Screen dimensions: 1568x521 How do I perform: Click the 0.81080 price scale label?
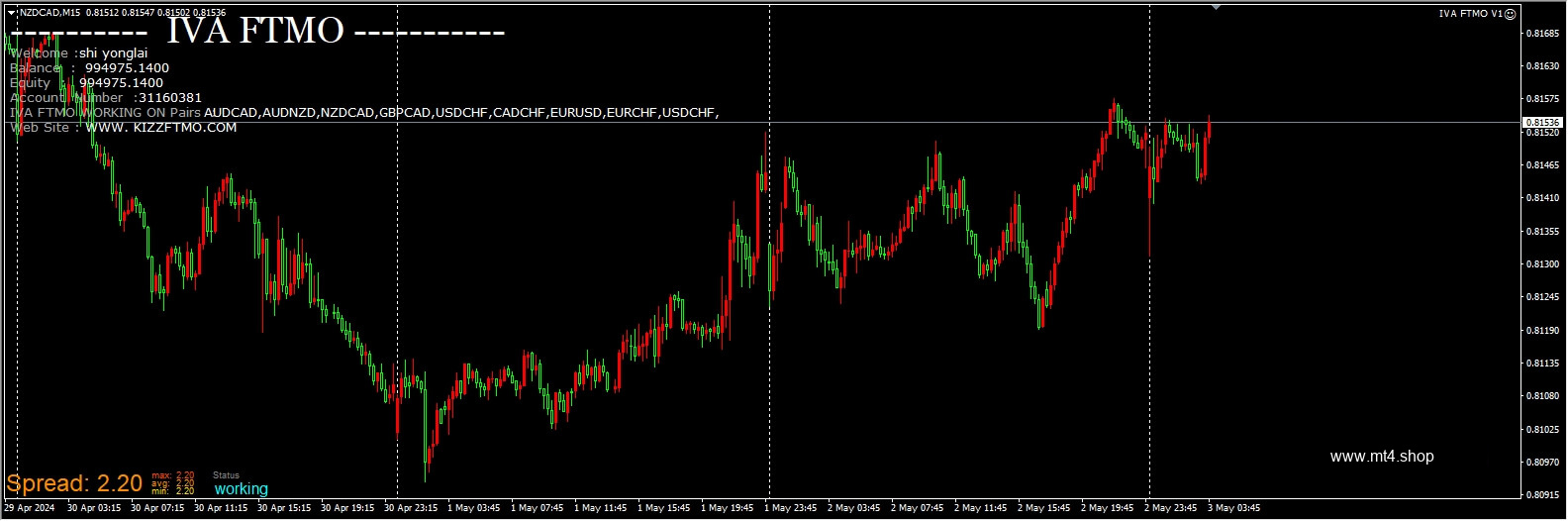pyautogui.click(x=1543, y=396)
